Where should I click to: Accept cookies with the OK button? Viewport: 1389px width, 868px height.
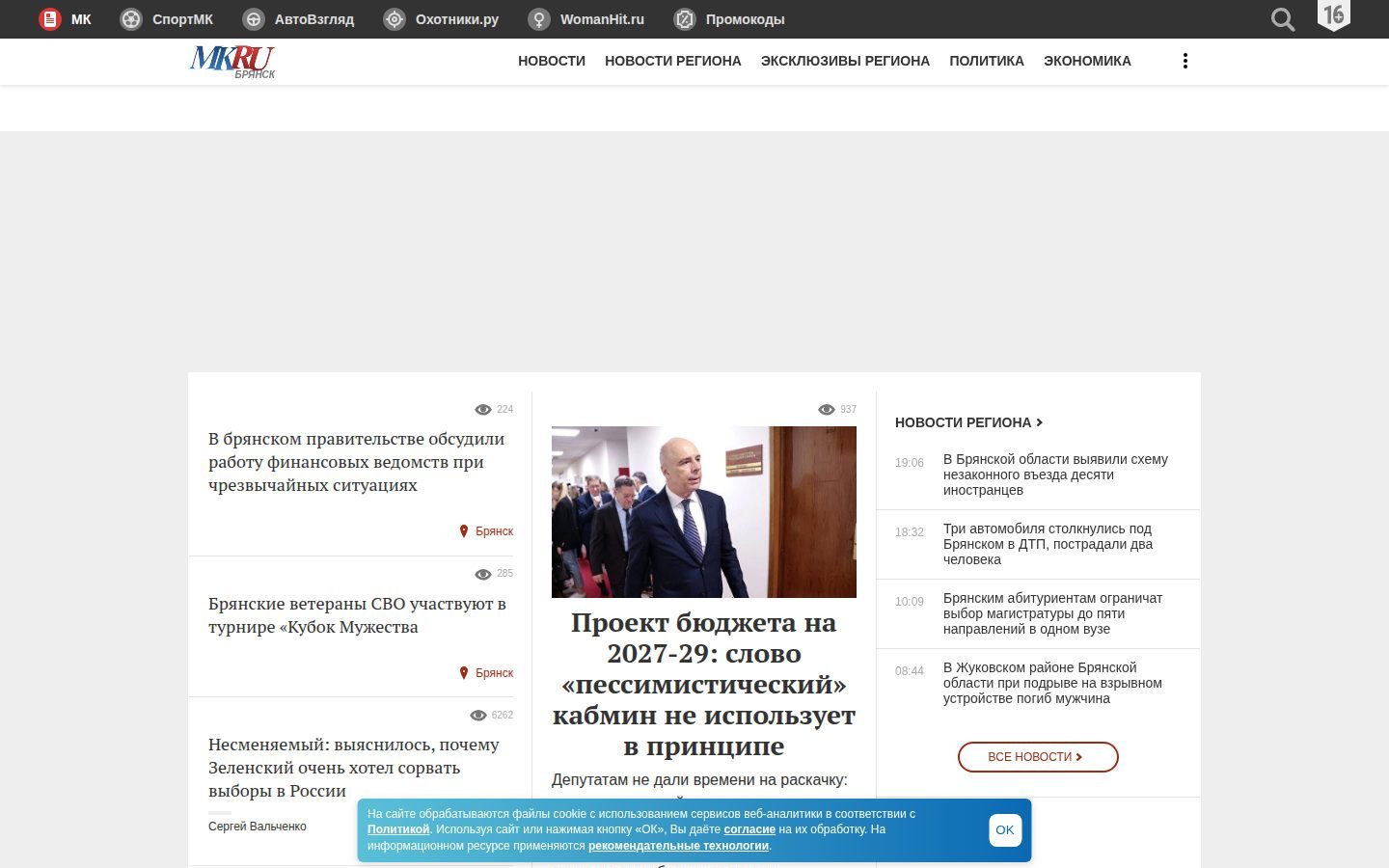[x=1005, y=830]
